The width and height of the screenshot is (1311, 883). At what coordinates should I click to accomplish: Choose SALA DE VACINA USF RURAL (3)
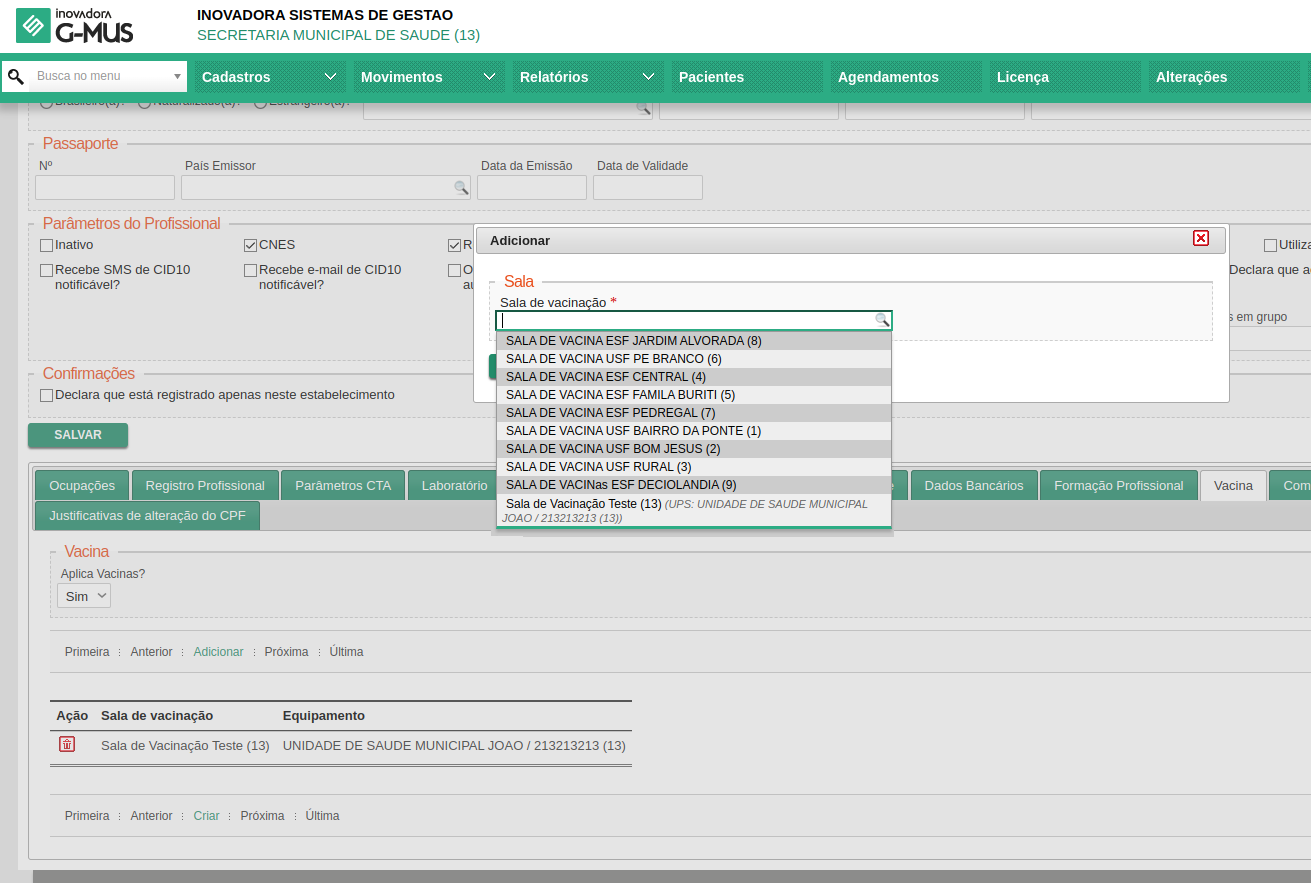tap(694, 467)
